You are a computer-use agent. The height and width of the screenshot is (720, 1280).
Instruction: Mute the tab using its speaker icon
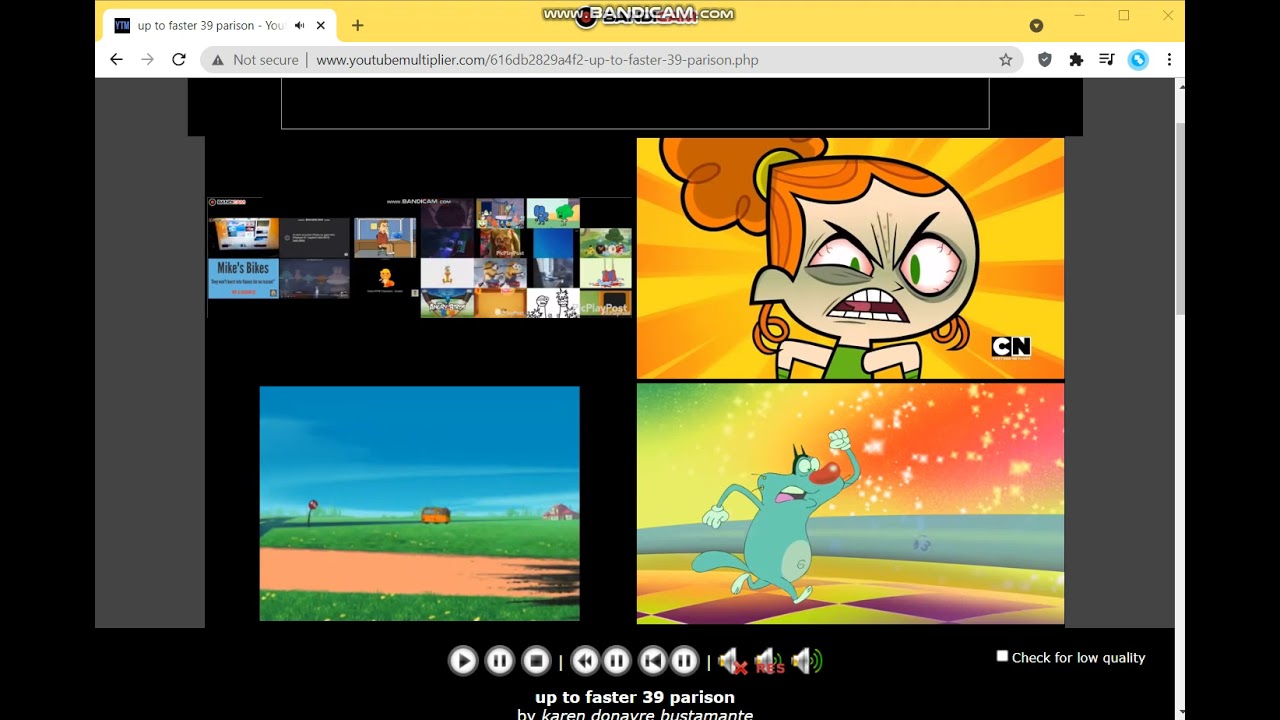299,25
